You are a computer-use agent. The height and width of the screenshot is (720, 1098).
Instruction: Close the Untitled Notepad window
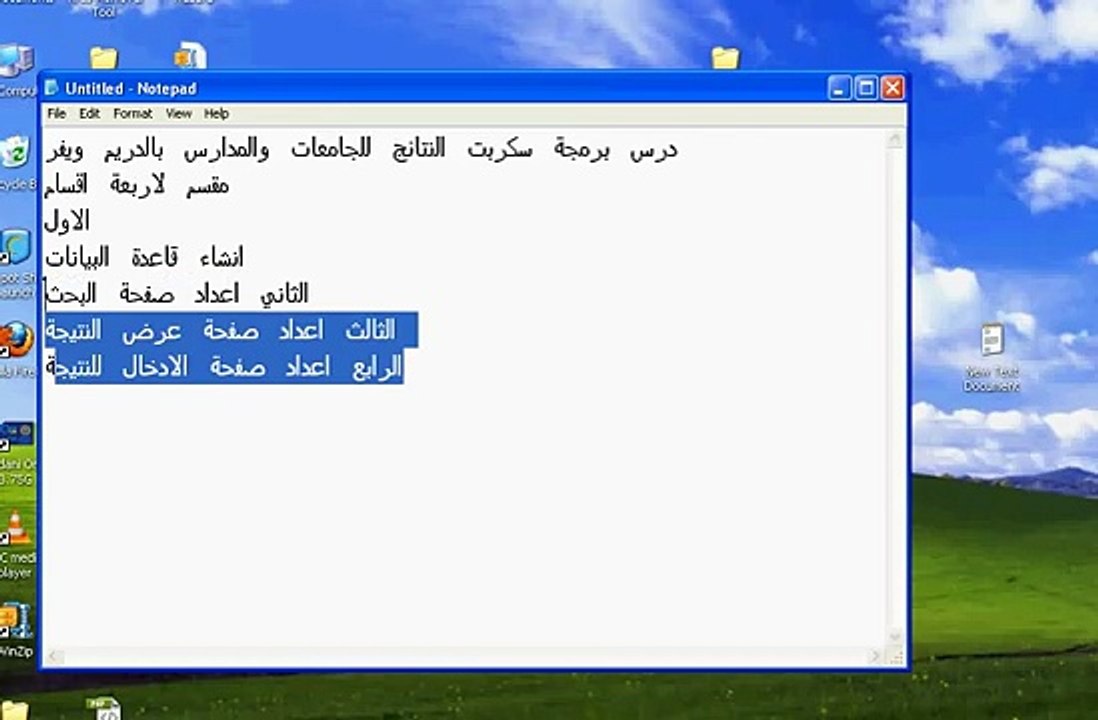click(892, 88)
